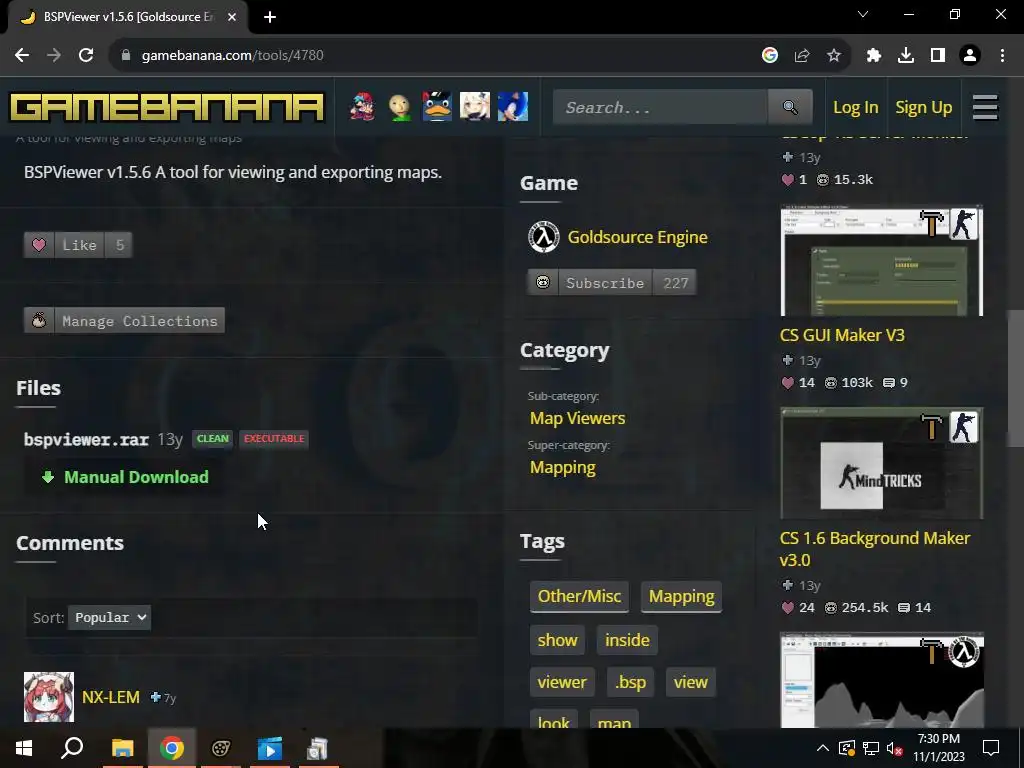
Task: Switch to Chrome in the taskbar
Action: click(x=172, y=748)
